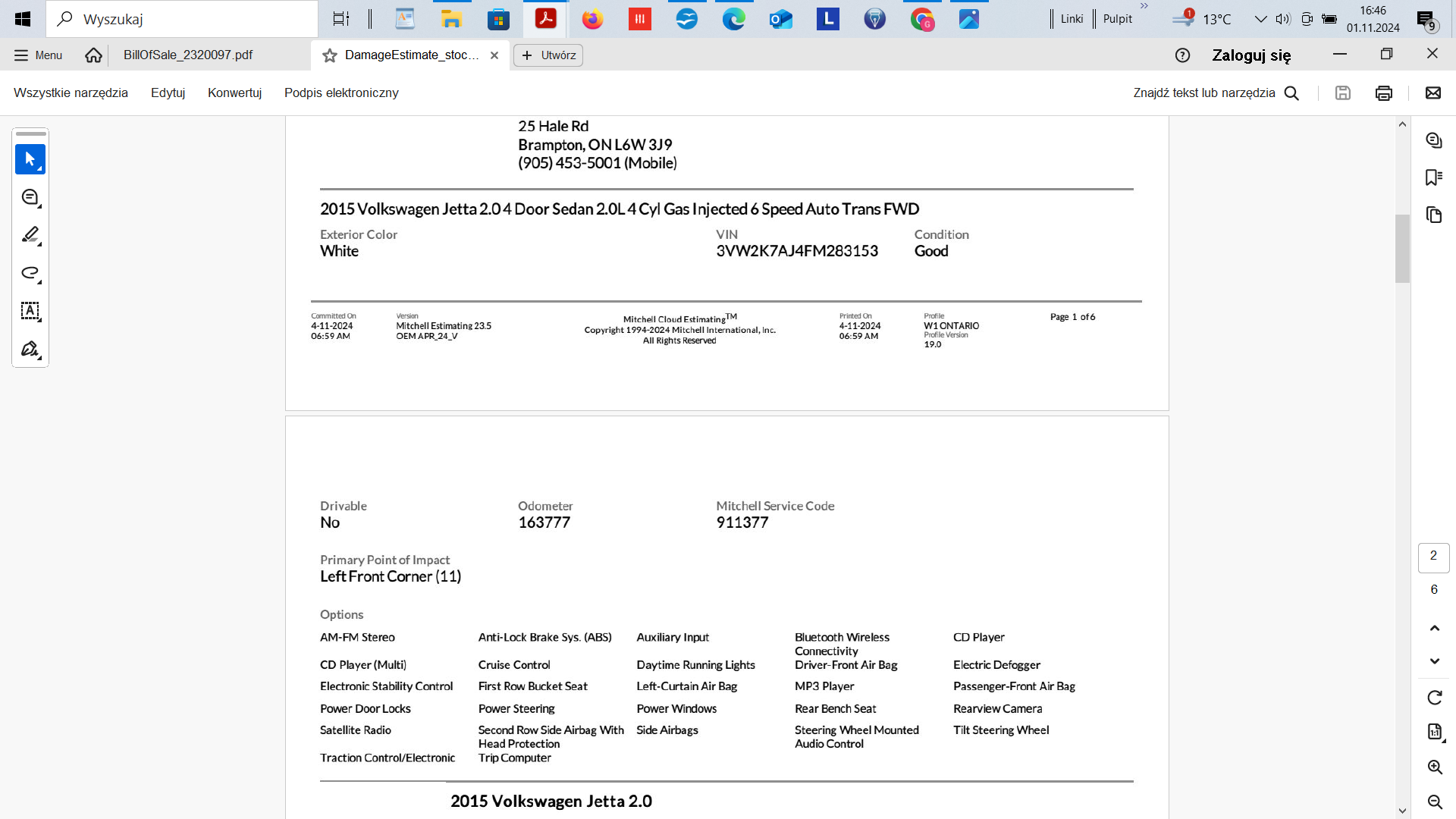
Task: Go to next page arrow
Action: (x=1434, y=661)
